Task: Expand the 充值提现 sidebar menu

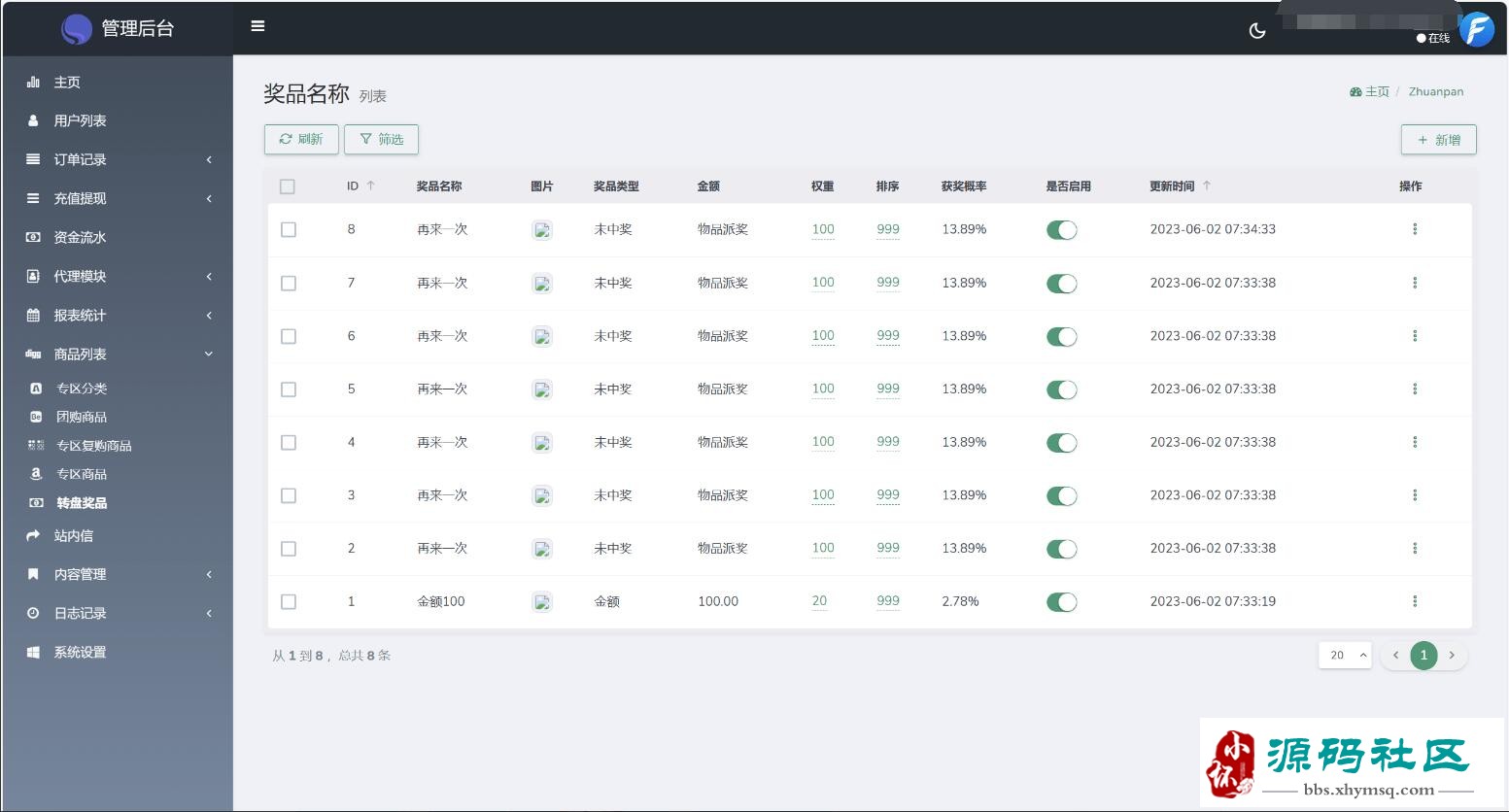Action: pyautogui.click(x=118, y=198)
